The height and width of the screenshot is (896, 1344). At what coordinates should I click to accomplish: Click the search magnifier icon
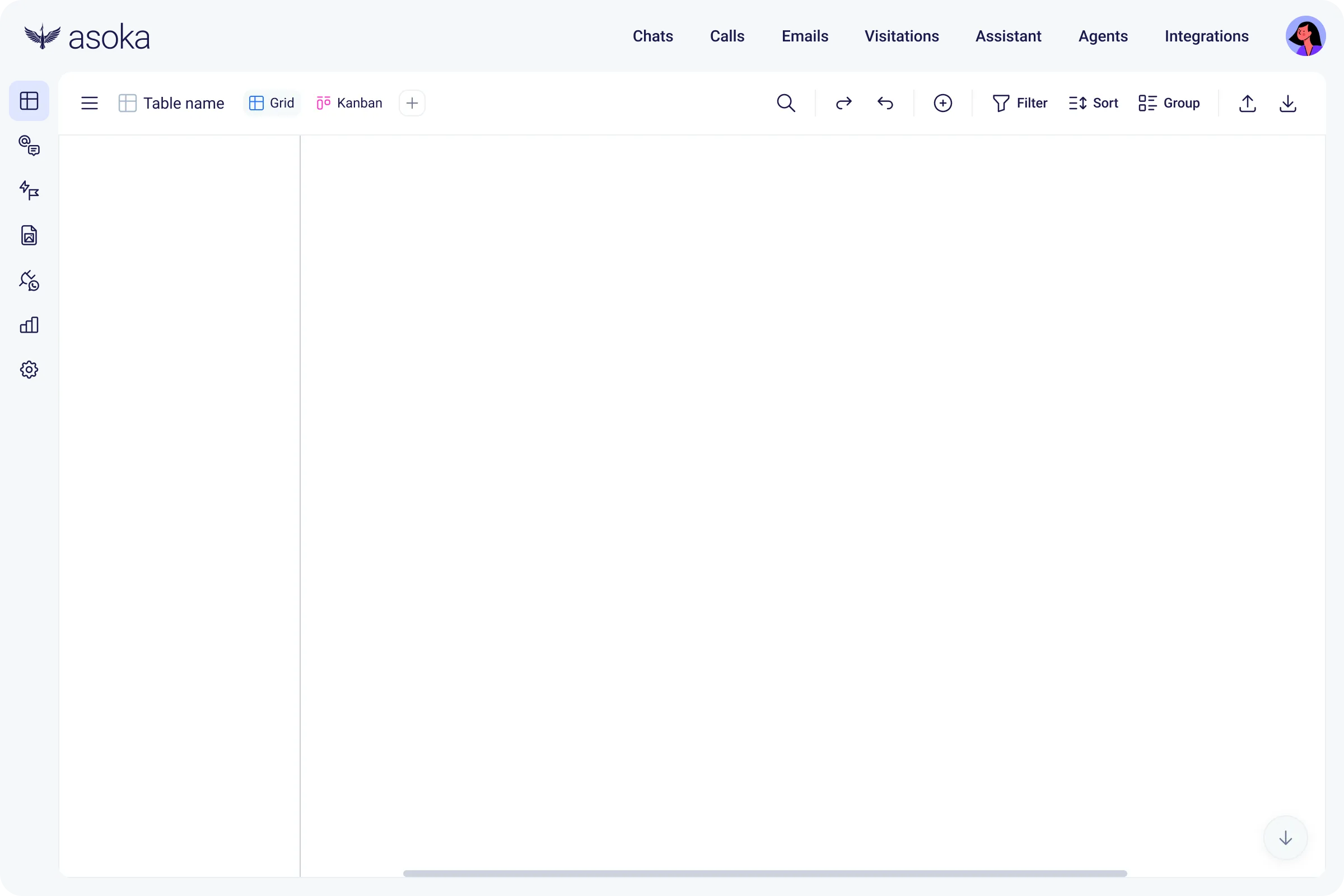(x=786, y=103)
